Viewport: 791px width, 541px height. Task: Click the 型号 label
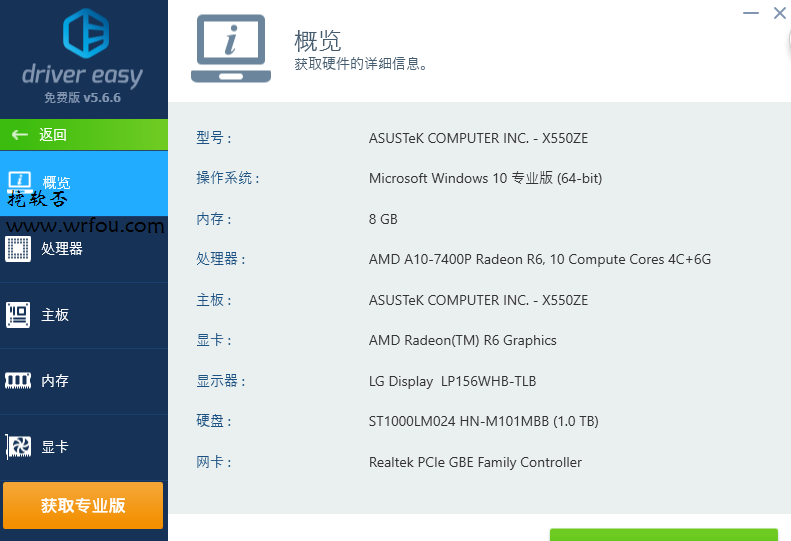click(x=214, y=137)
